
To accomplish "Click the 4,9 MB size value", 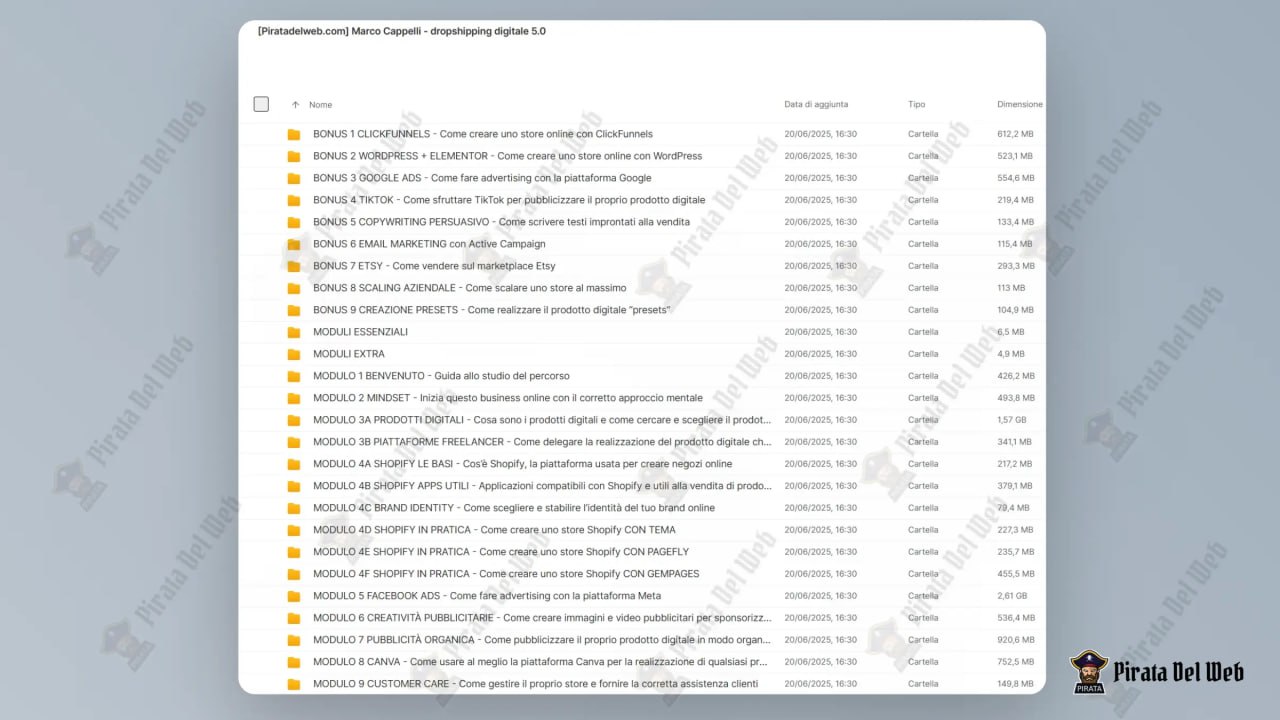I will tap(1011, 354).
